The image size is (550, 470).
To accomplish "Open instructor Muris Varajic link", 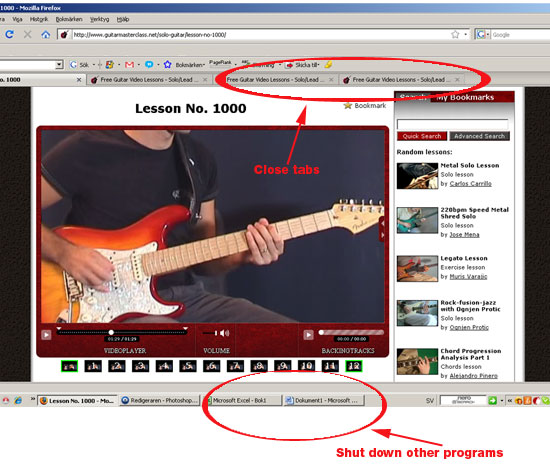I will pos(468,276).
